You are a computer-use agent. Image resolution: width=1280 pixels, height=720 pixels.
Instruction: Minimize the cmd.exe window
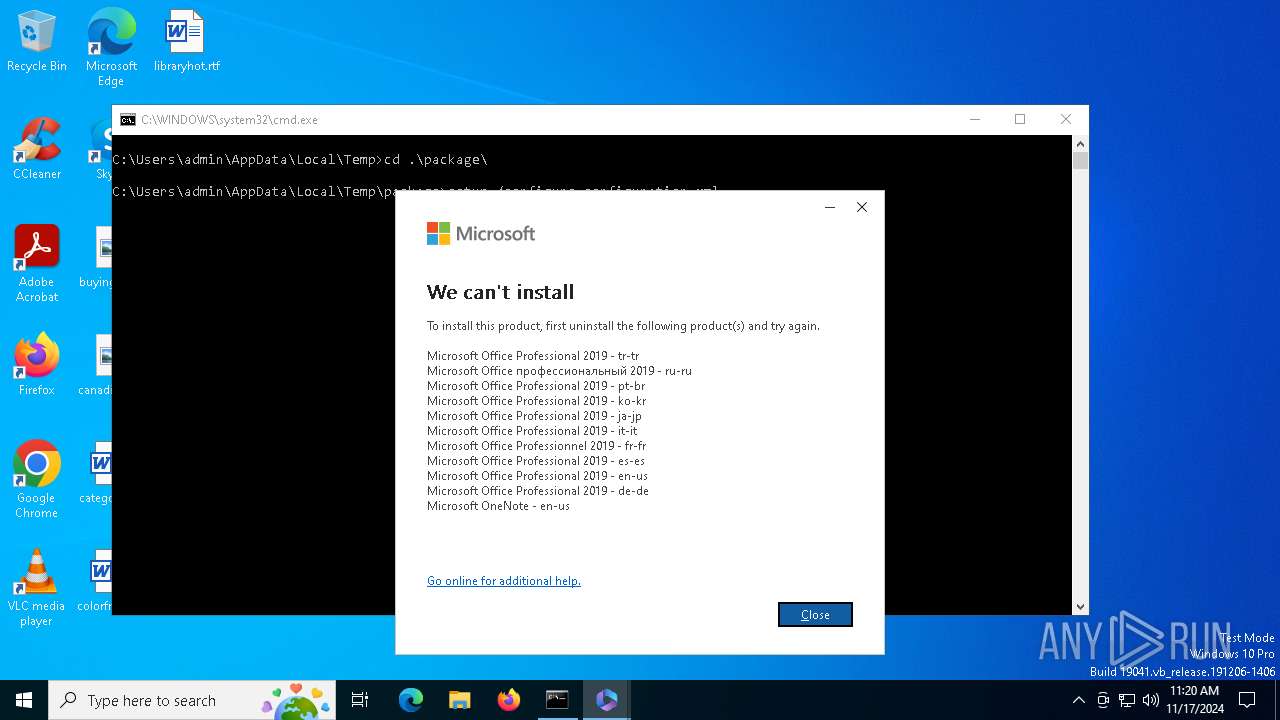975,119
